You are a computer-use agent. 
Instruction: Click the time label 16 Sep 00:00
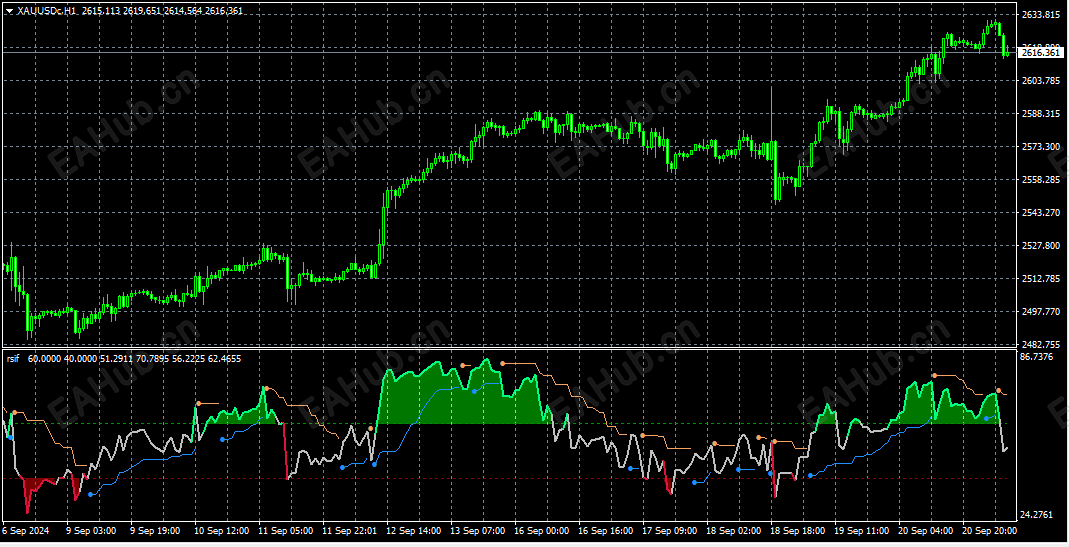click(x=541, y=531)
